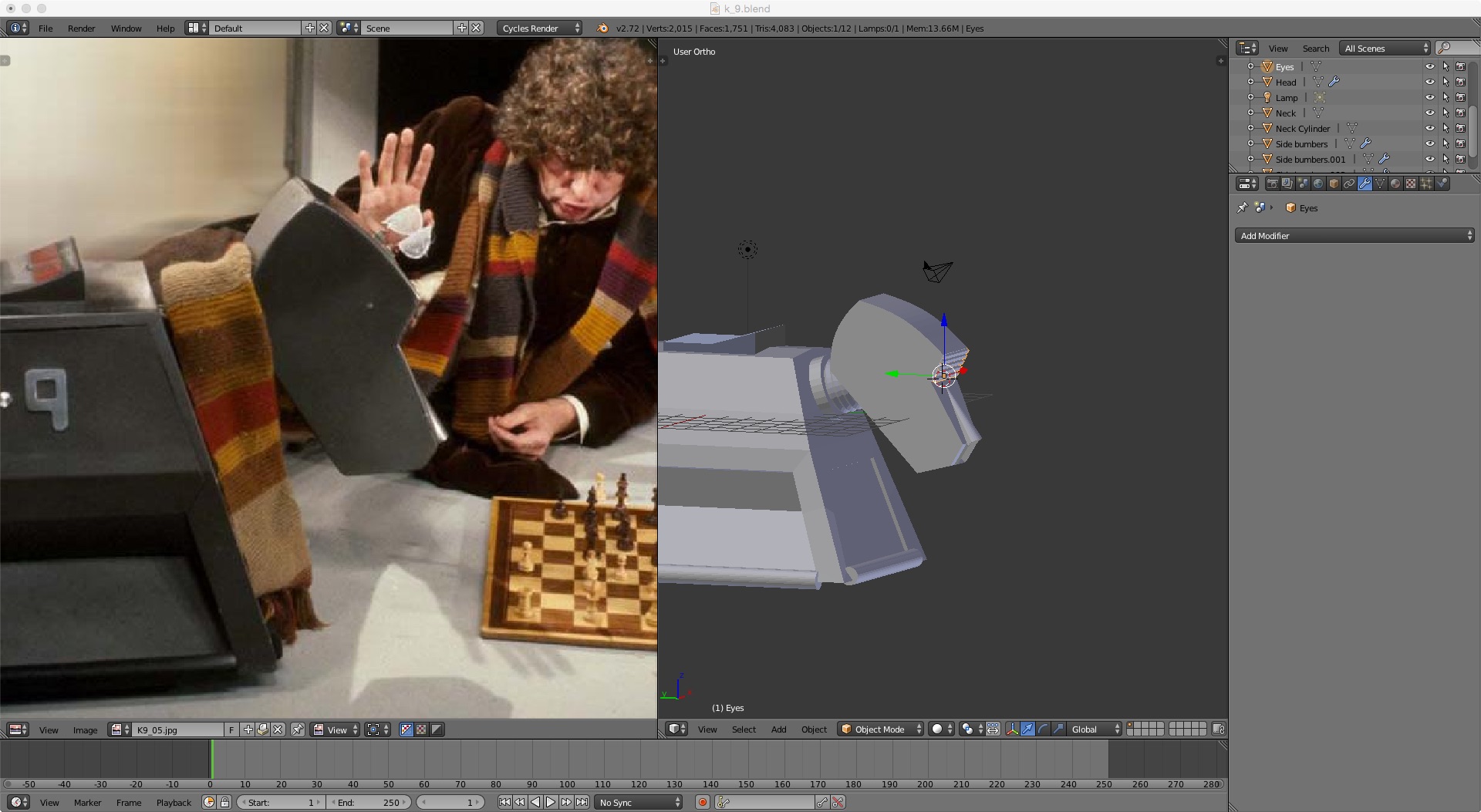This screenshot has width=1481, height=812.
Task: Toggle the 3D manipulator widget icon
Action: coord(1012,729)
